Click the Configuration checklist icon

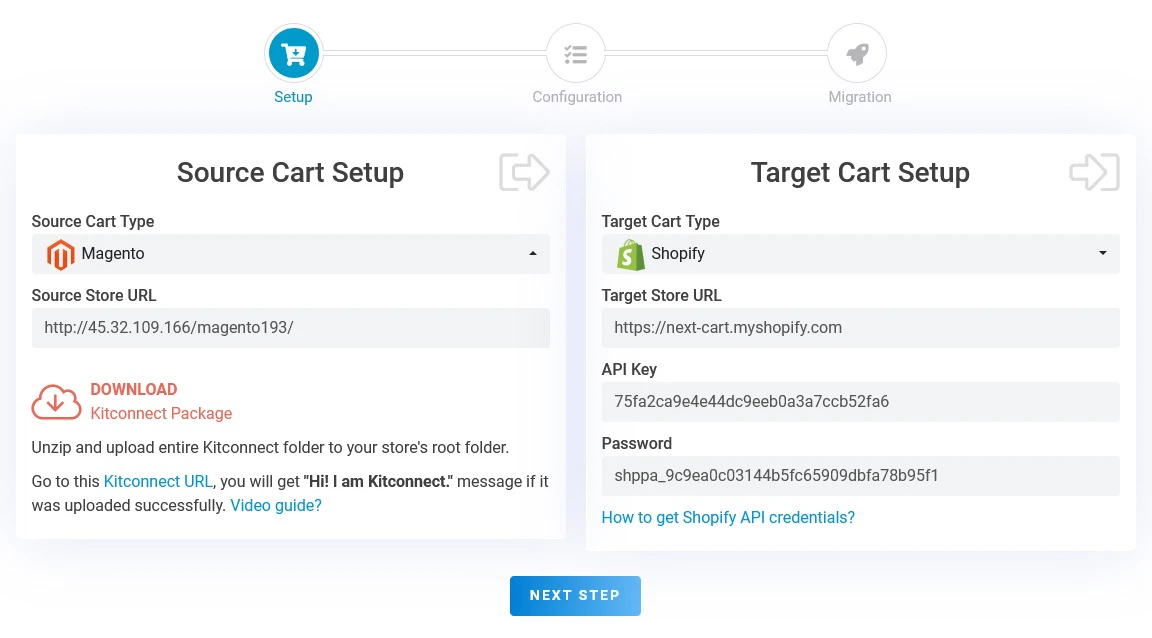pyautogui.click(x=576, y=52)
